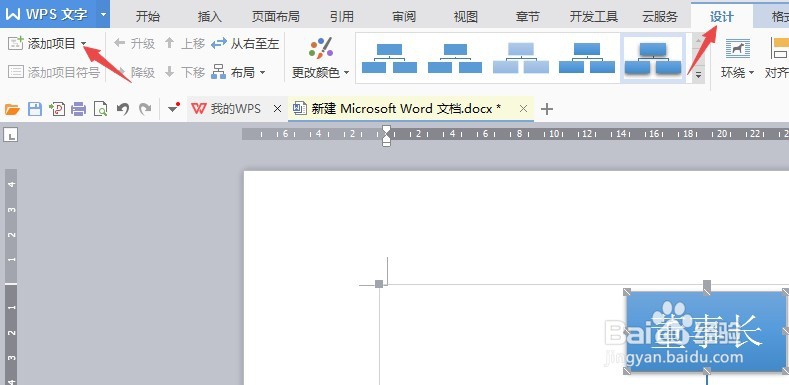Close the 我的WPS tab
Image resolution: width=789 pixels, height=385 pixels.
click(x=277, y=109)
